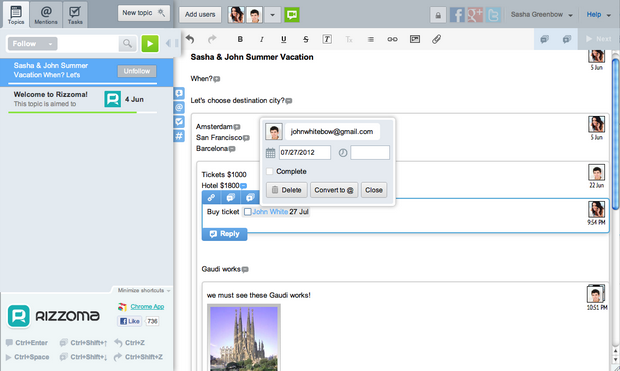This screenshot has width=620, height=371.
Task: Redo the last edit
Action: [x=212, y=39]
